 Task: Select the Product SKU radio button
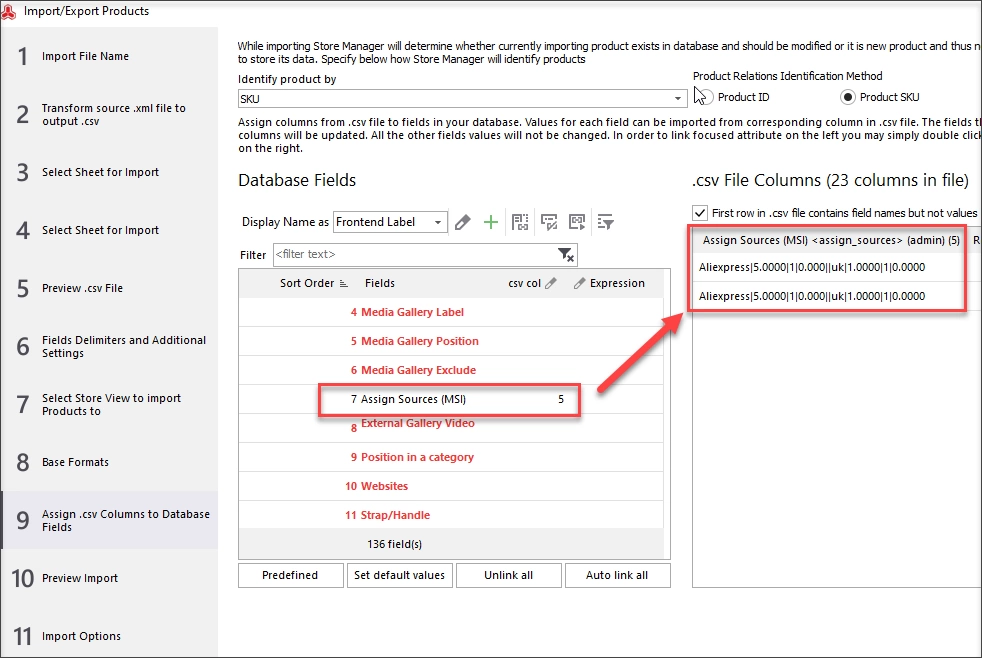[847, 97]
